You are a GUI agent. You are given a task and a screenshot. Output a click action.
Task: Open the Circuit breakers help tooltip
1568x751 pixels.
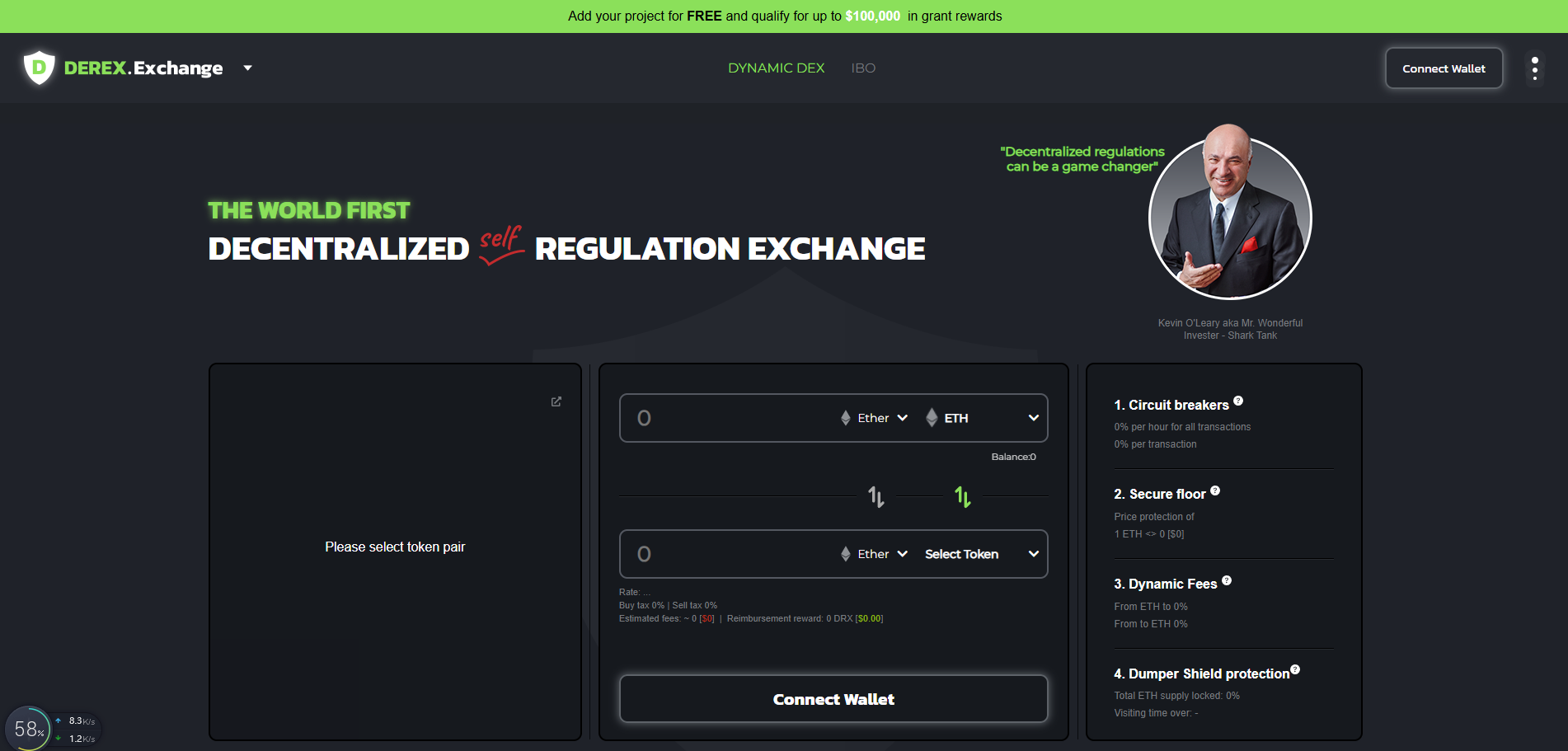(x=1238, y=400)
